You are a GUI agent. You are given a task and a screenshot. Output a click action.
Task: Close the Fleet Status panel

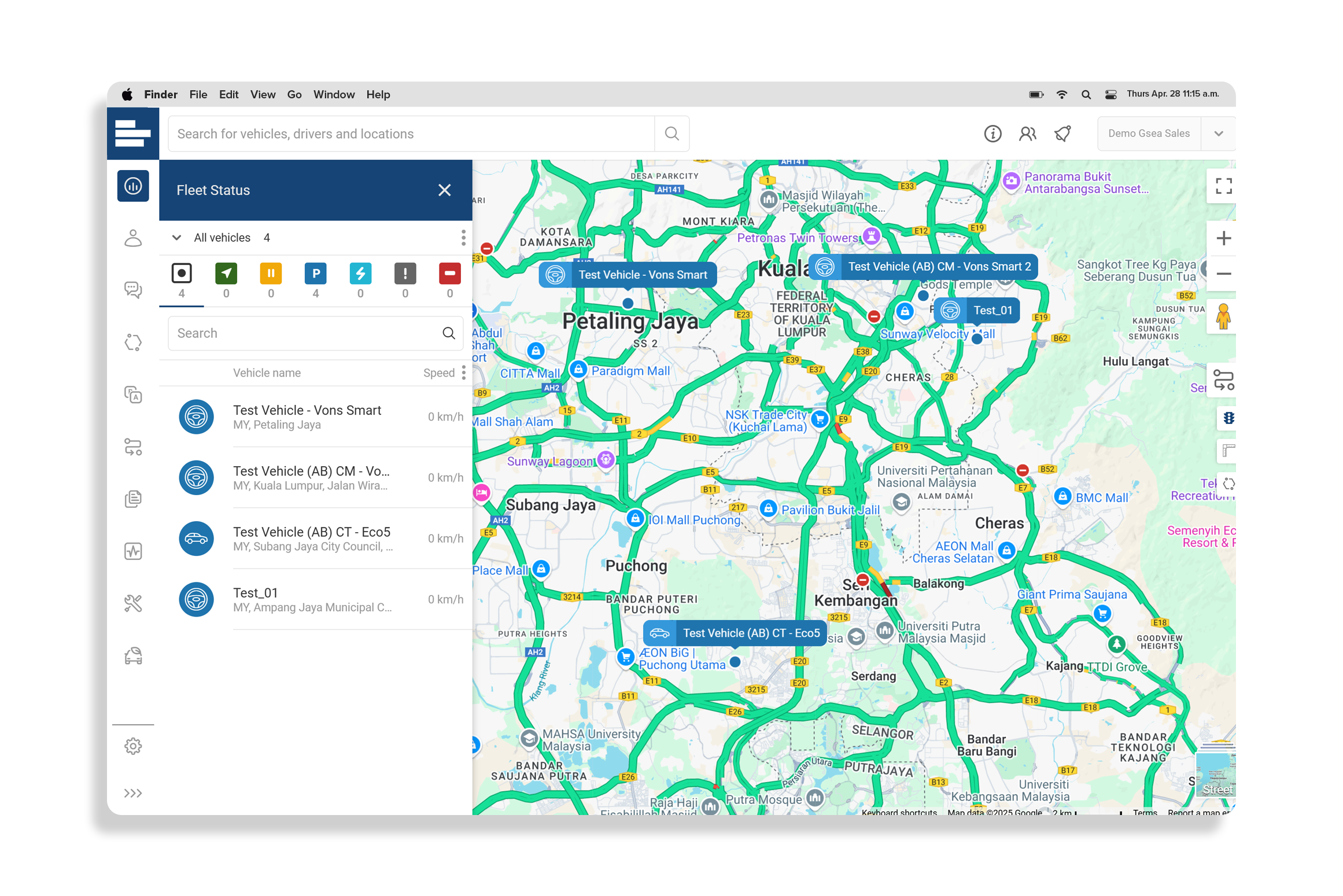click(x=444, y=190)
